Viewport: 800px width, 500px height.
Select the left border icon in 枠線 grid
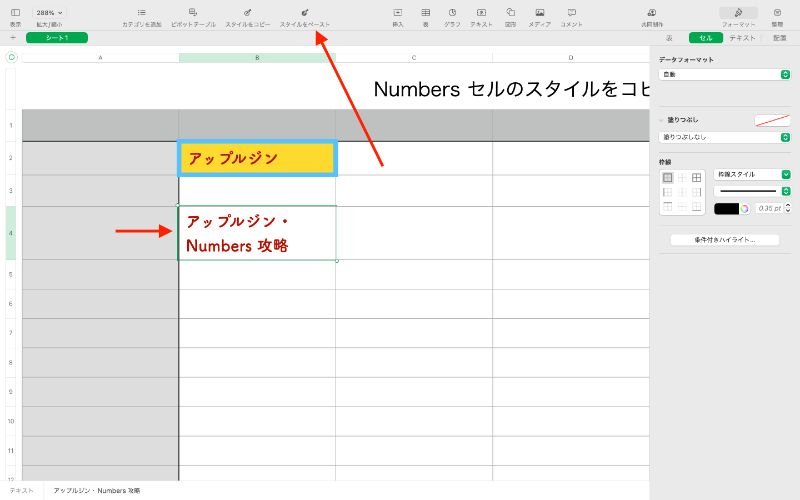tap(667, 192)
